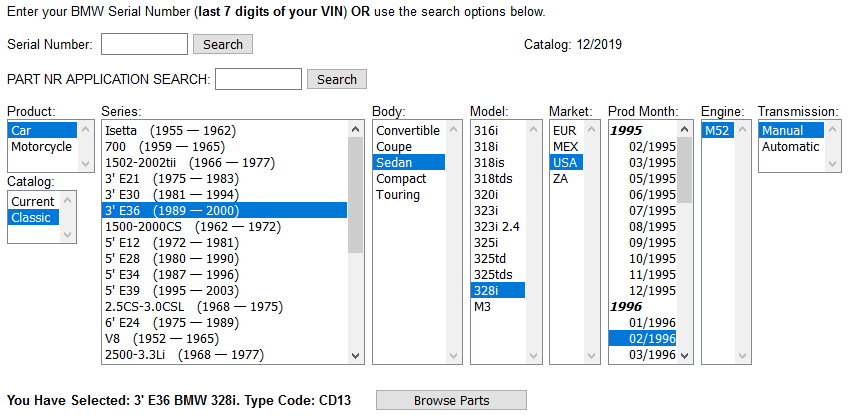
Task: Select 5' E39 (1995 — 2003) series
Action: pos(173,290)
